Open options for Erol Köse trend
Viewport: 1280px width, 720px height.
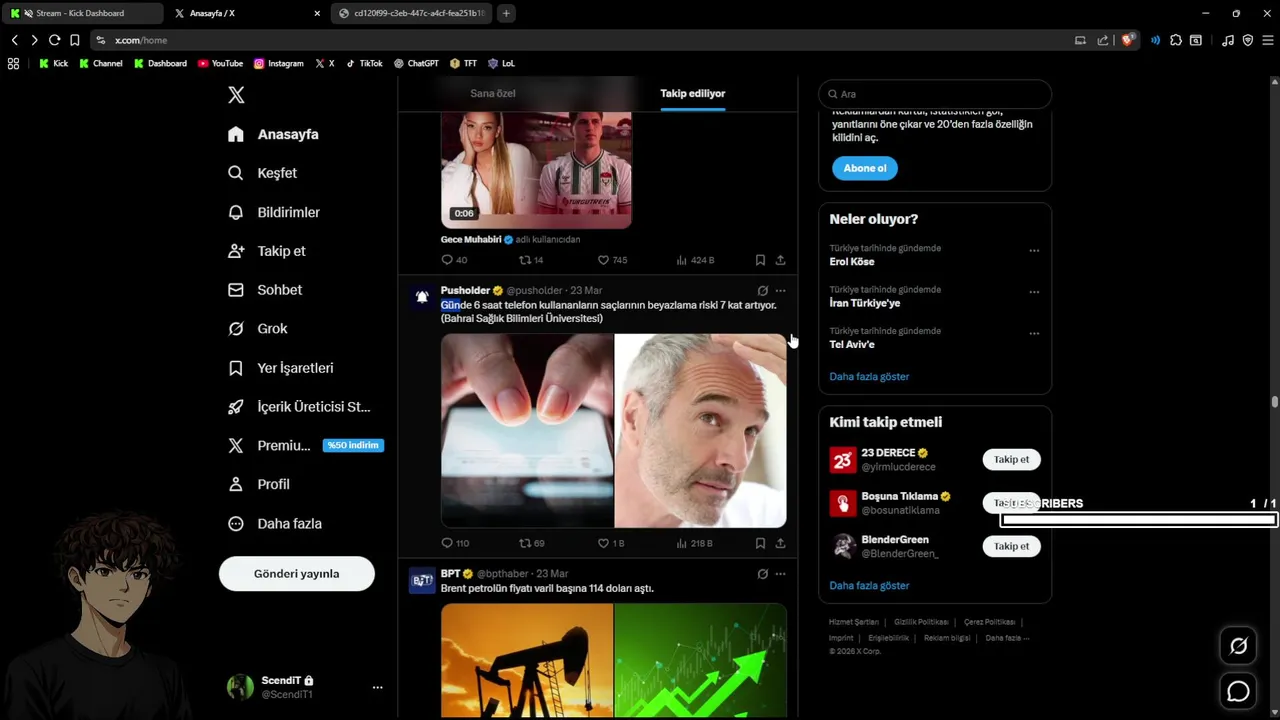click(1034, 251)
